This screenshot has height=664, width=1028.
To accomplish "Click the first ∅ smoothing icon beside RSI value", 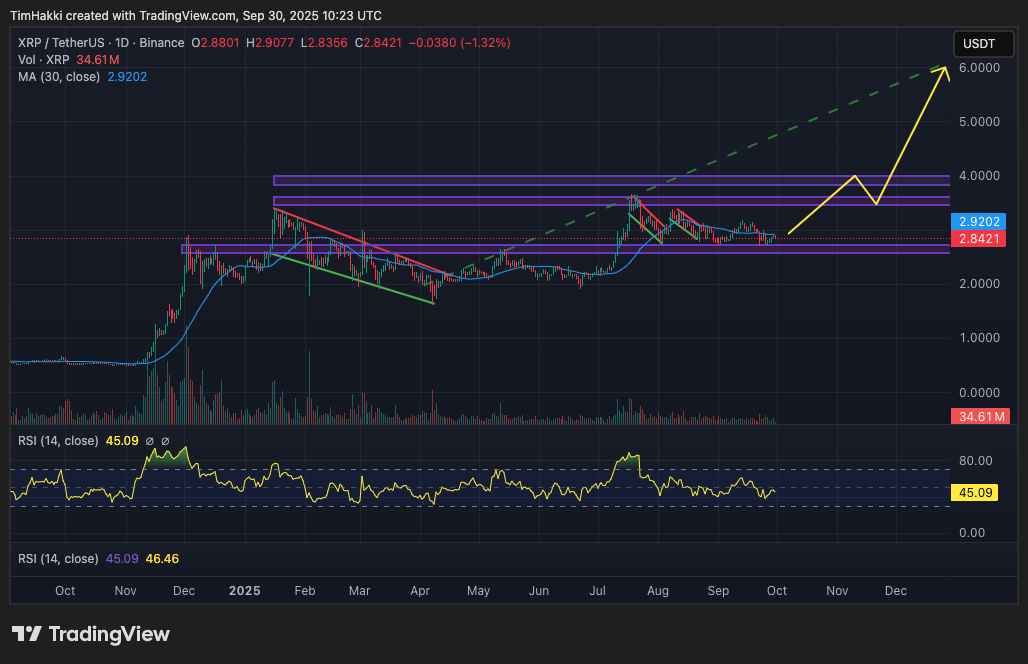I will pos(151,440).
